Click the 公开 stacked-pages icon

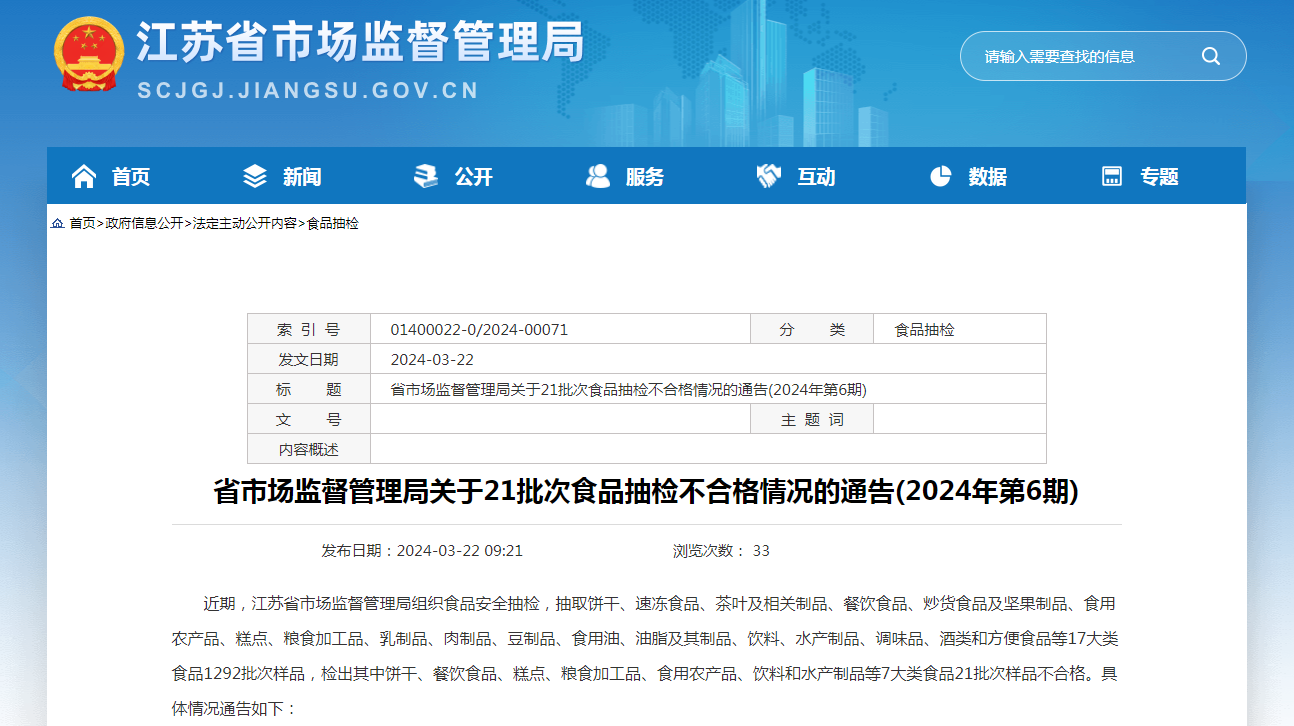[425, 174]
